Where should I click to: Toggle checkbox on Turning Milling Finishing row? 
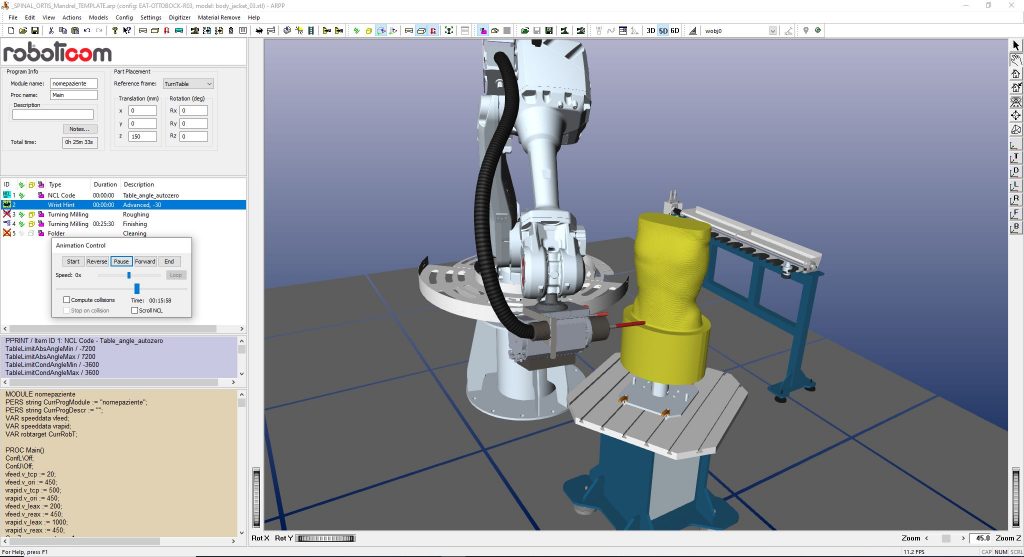[31, 224]
